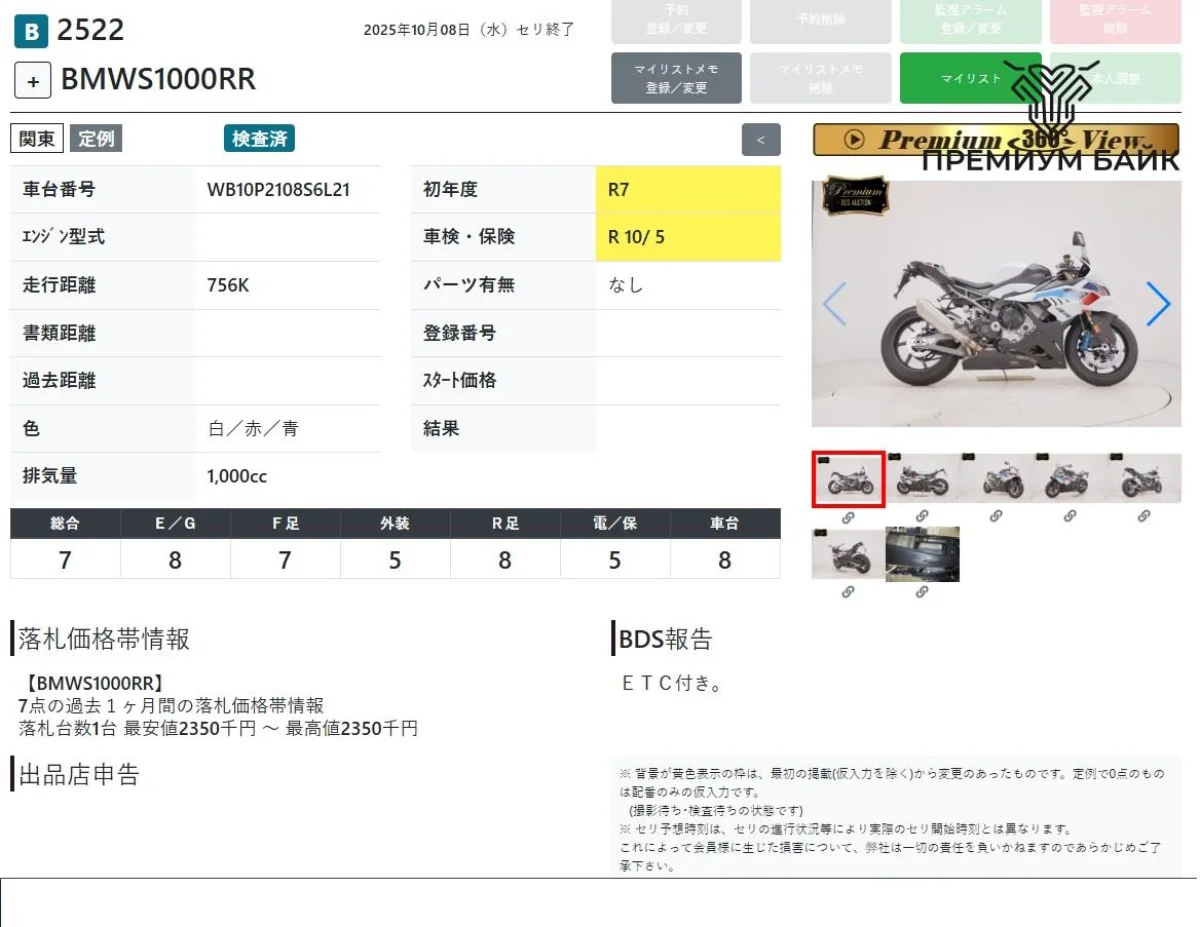Click the previous photo arrow on the main image
Screen dimensions: 1200x927
point(834,304)
